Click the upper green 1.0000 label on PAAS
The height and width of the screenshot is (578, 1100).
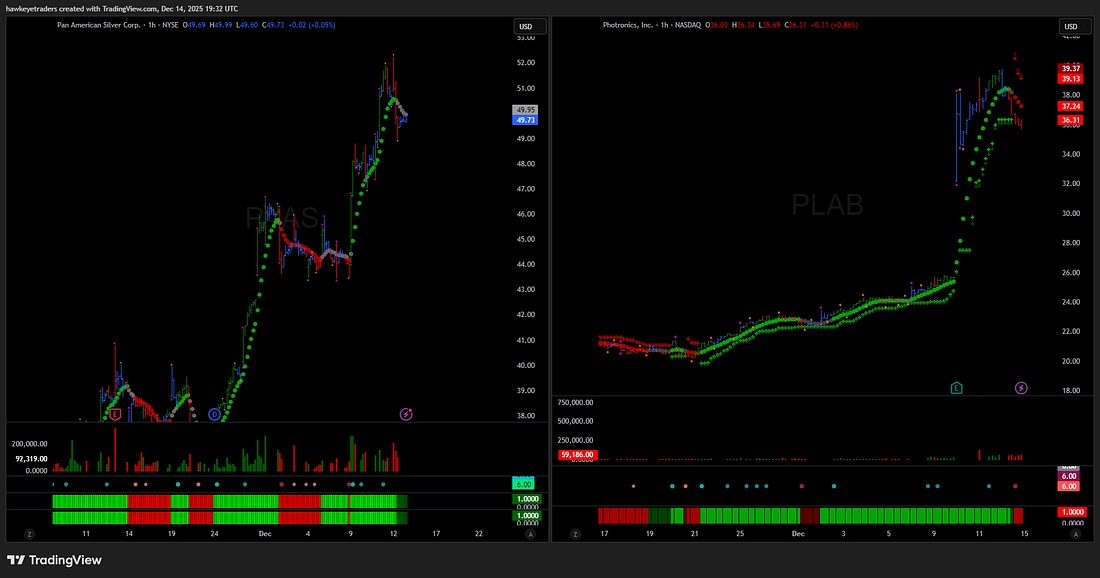point(527,499)
